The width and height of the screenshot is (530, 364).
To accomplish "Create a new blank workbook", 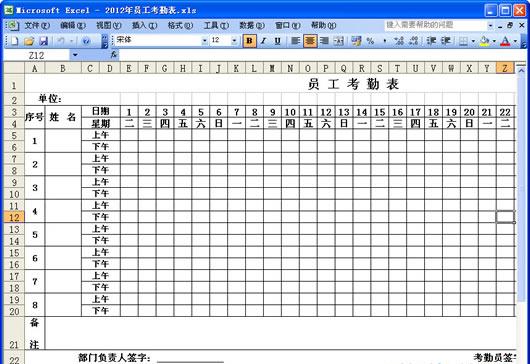I will 15,41.
